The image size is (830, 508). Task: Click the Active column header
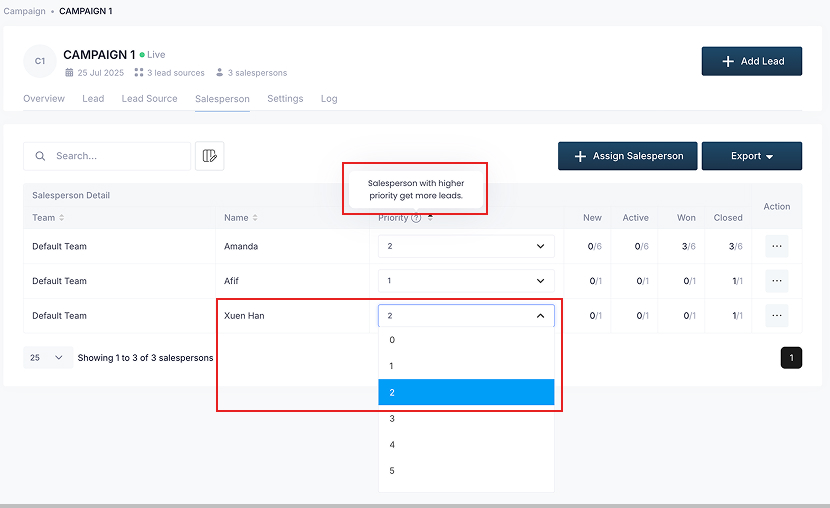(635, 217)
